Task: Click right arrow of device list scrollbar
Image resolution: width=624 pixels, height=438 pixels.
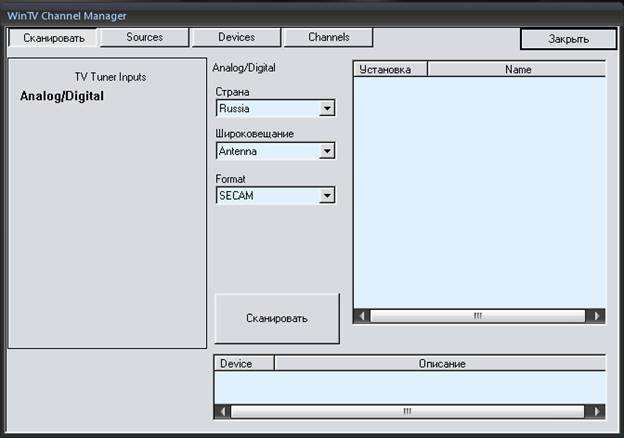Action: click(x=596, y=411)
